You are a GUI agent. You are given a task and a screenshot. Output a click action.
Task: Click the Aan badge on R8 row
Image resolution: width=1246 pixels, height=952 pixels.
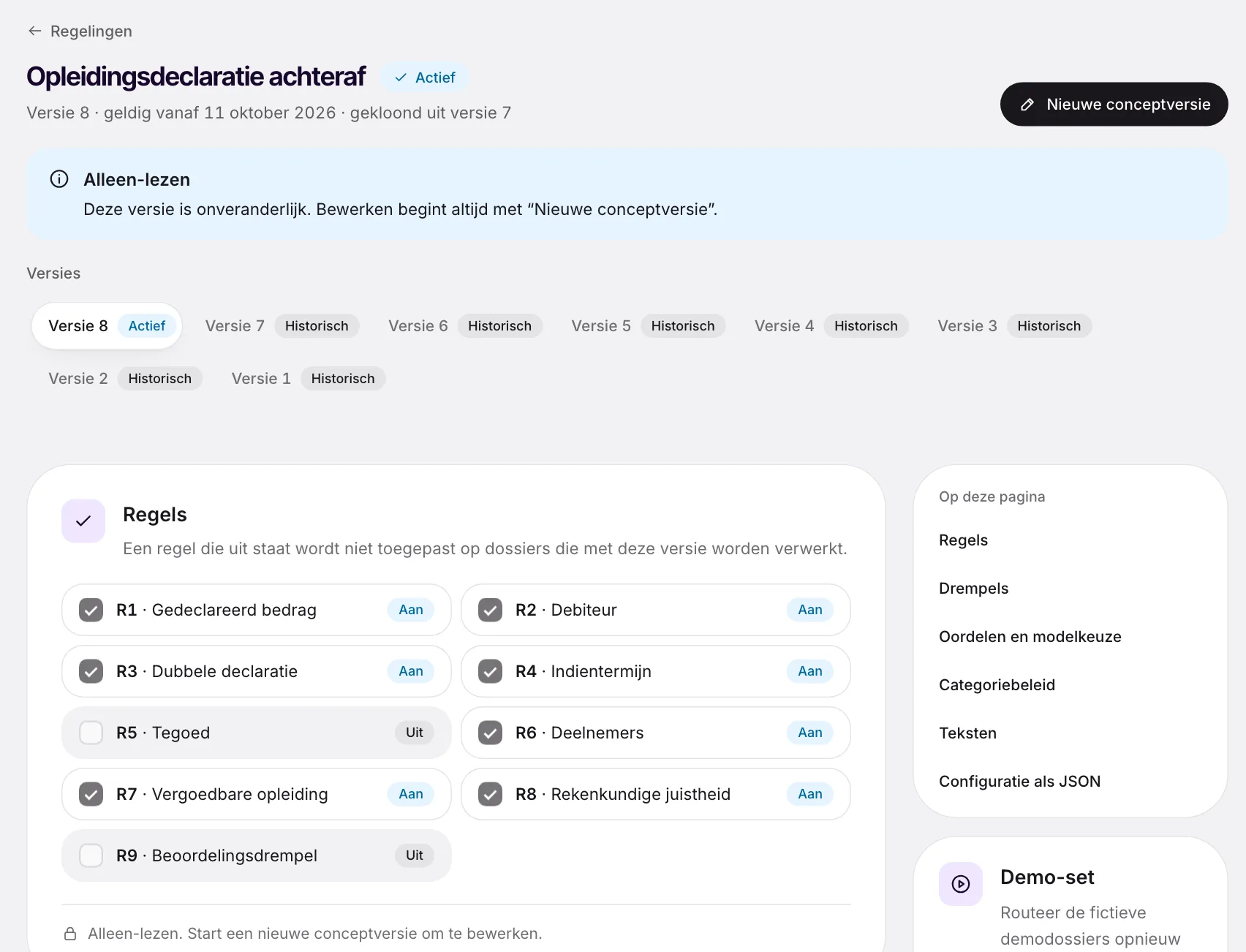point(810,794)
